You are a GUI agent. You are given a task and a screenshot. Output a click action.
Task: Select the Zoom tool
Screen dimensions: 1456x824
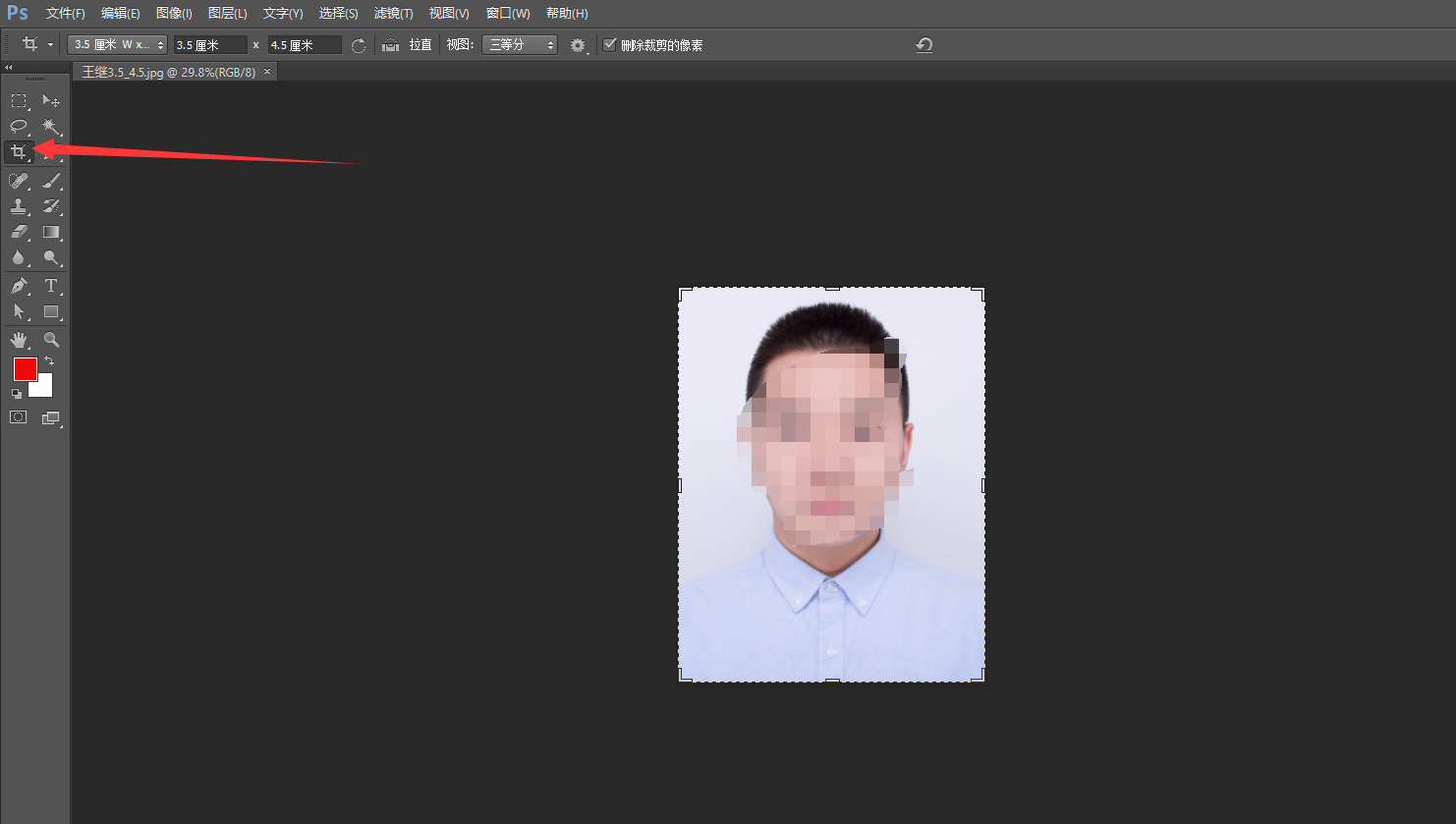pyautogui.click(x=51, y=340)
